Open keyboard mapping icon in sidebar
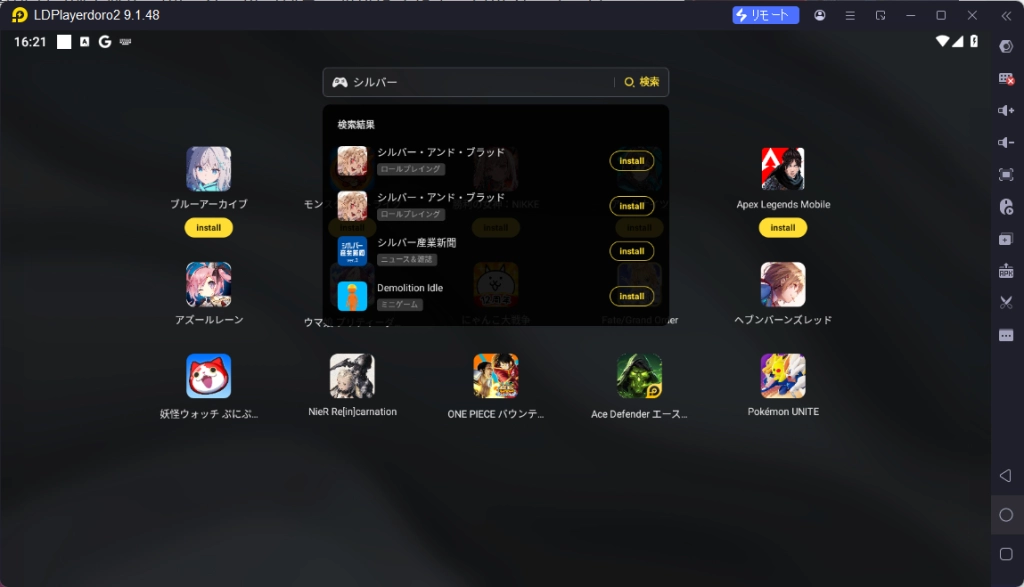Screen dimensions: 1024x587 1006,78
